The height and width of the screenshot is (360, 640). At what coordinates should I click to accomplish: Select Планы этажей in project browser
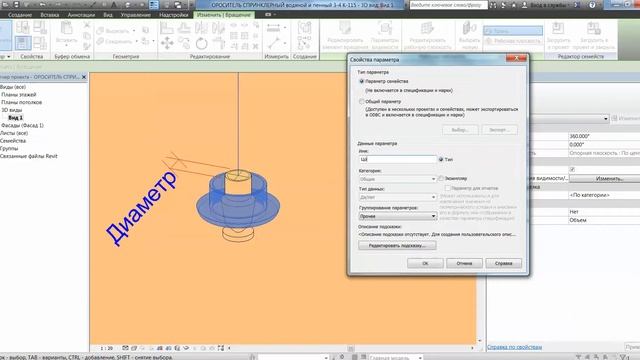point(19,94)
